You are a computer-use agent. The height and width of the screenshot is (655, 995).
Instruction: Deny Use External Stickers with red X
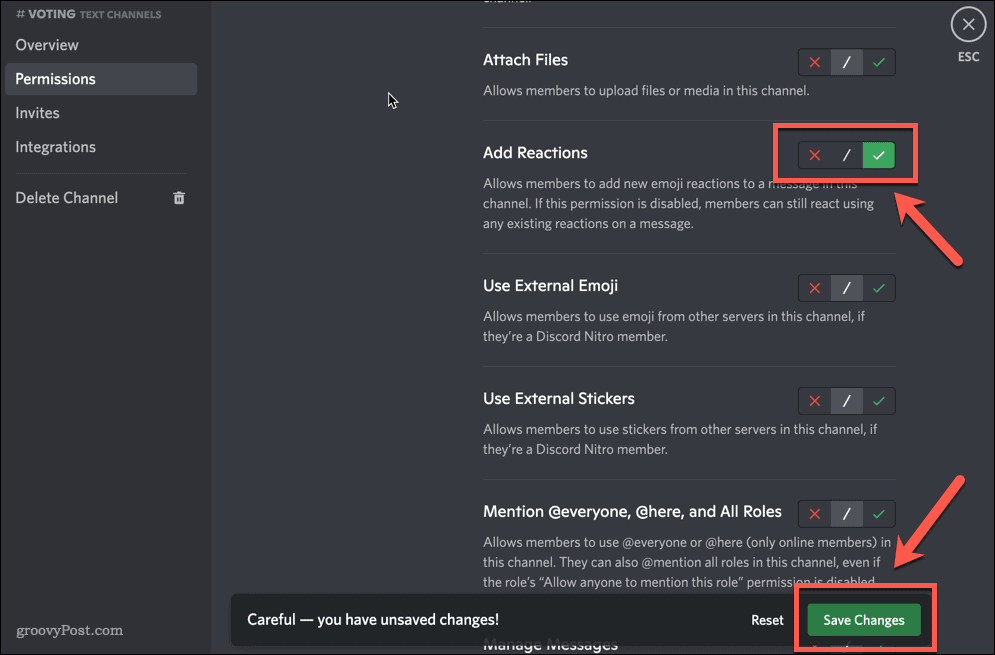click(814, 401)
